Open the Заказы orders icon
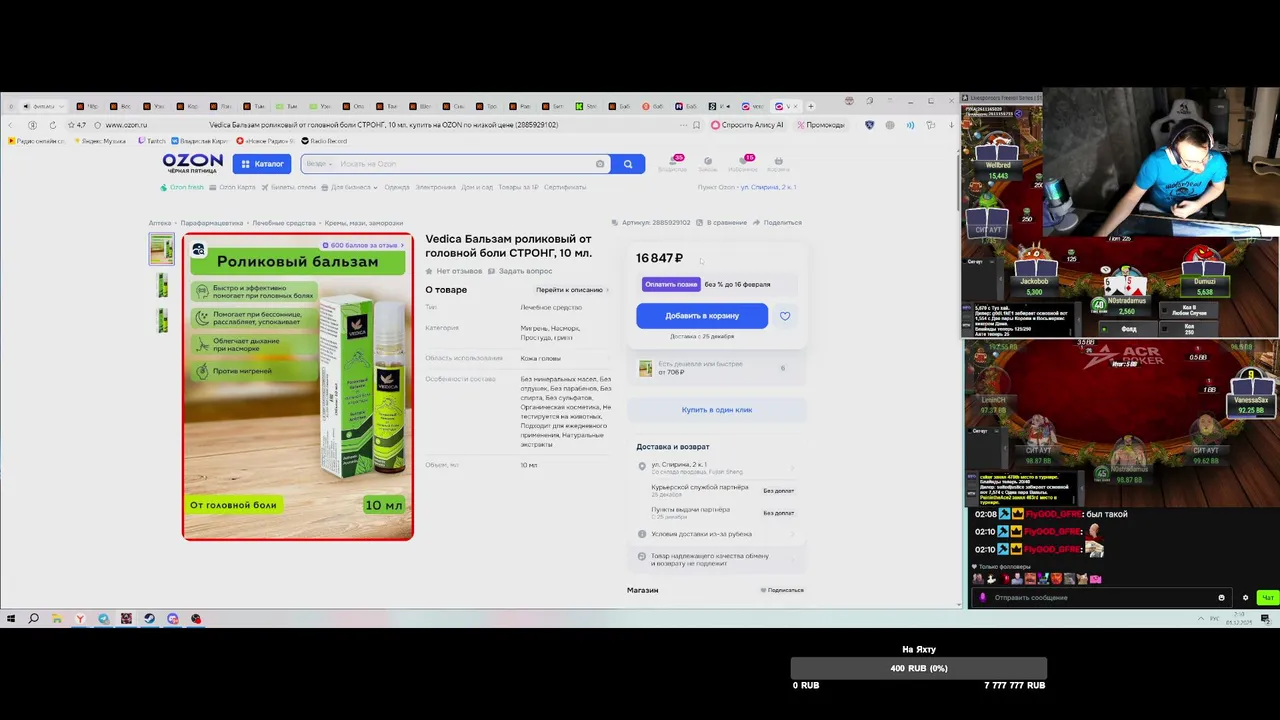This screenshot has width=1280, height=720. coord(708,163)
